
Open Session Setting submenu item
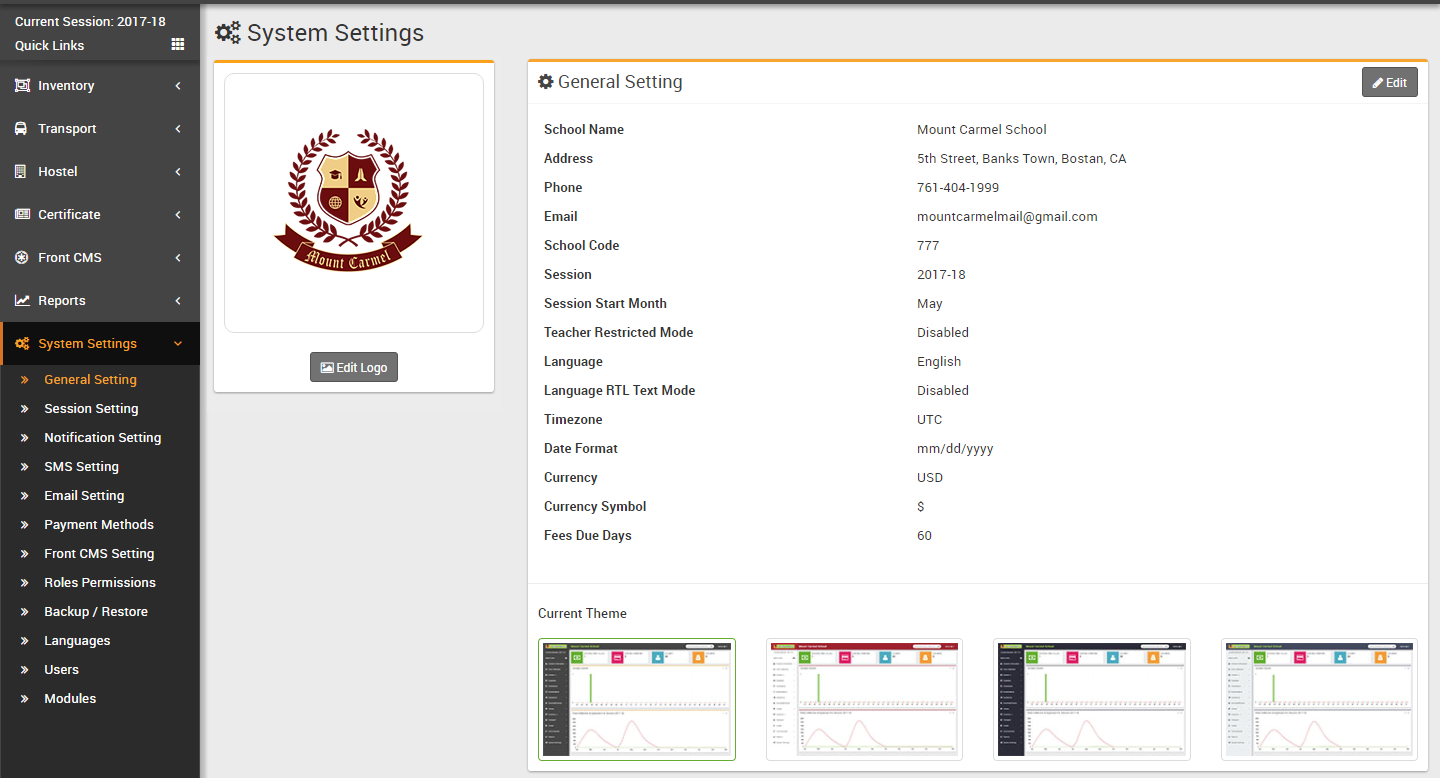click(91, 409)
